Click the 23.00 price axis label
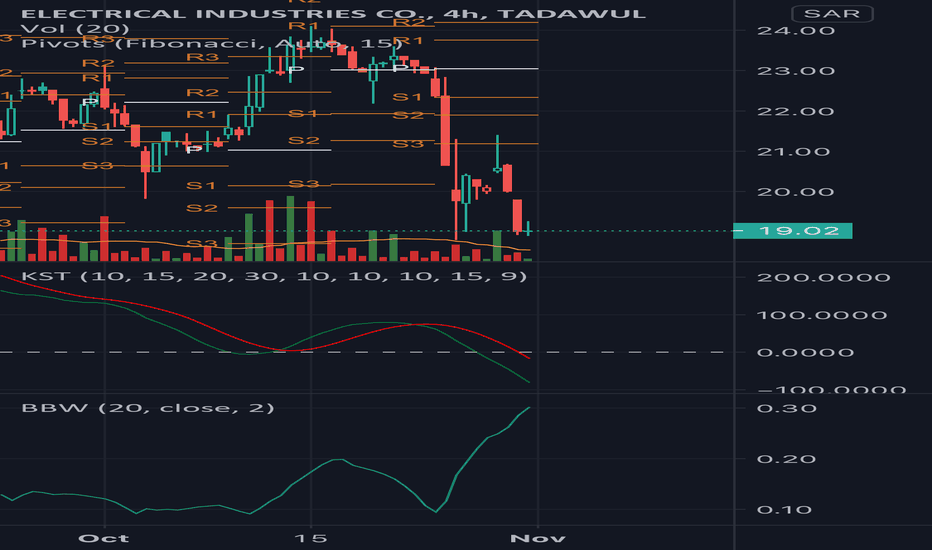The width and height of the screenshot is (932, 550). 796,71
